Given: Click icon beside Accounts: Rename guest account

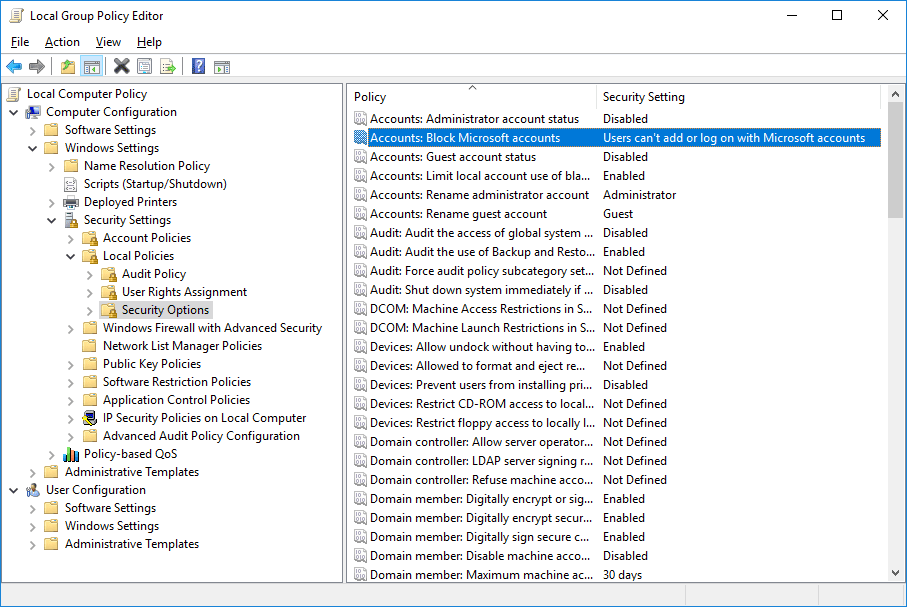Looking at the screenshot, I should [x=360, y=214].
